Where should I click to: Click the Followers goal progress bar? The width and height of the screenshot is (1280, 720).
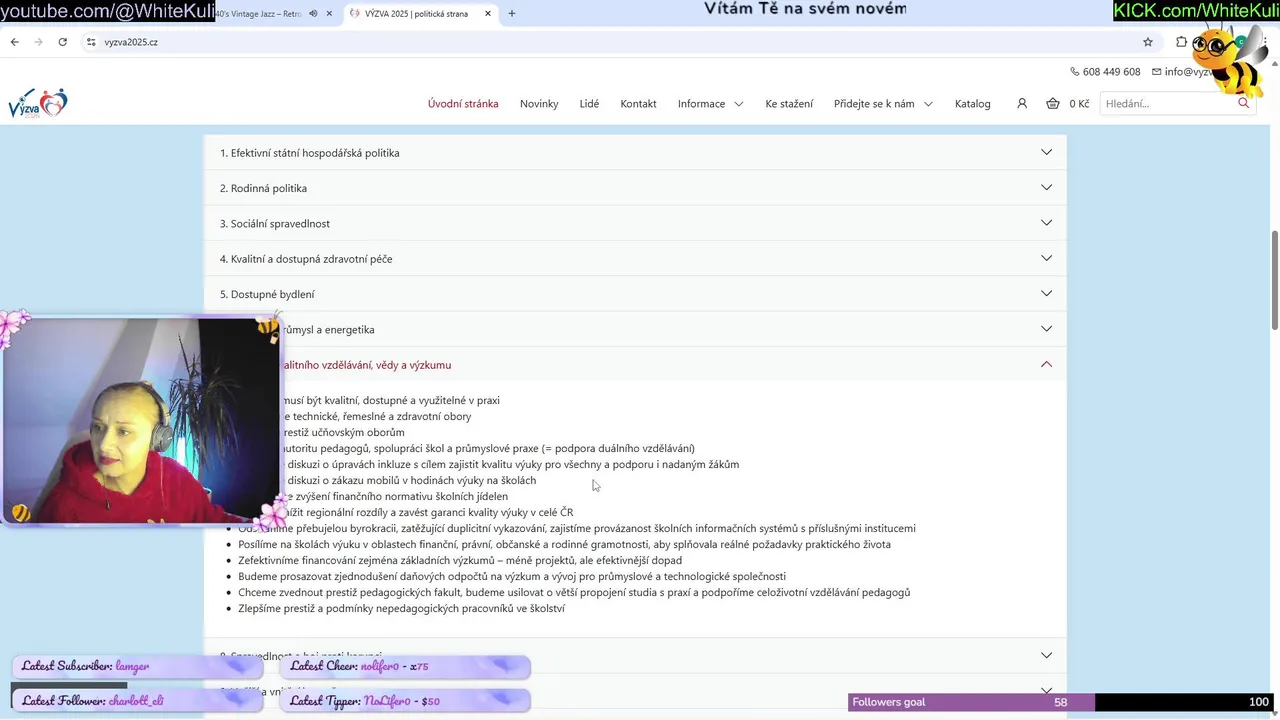(x=1061, y=702)
